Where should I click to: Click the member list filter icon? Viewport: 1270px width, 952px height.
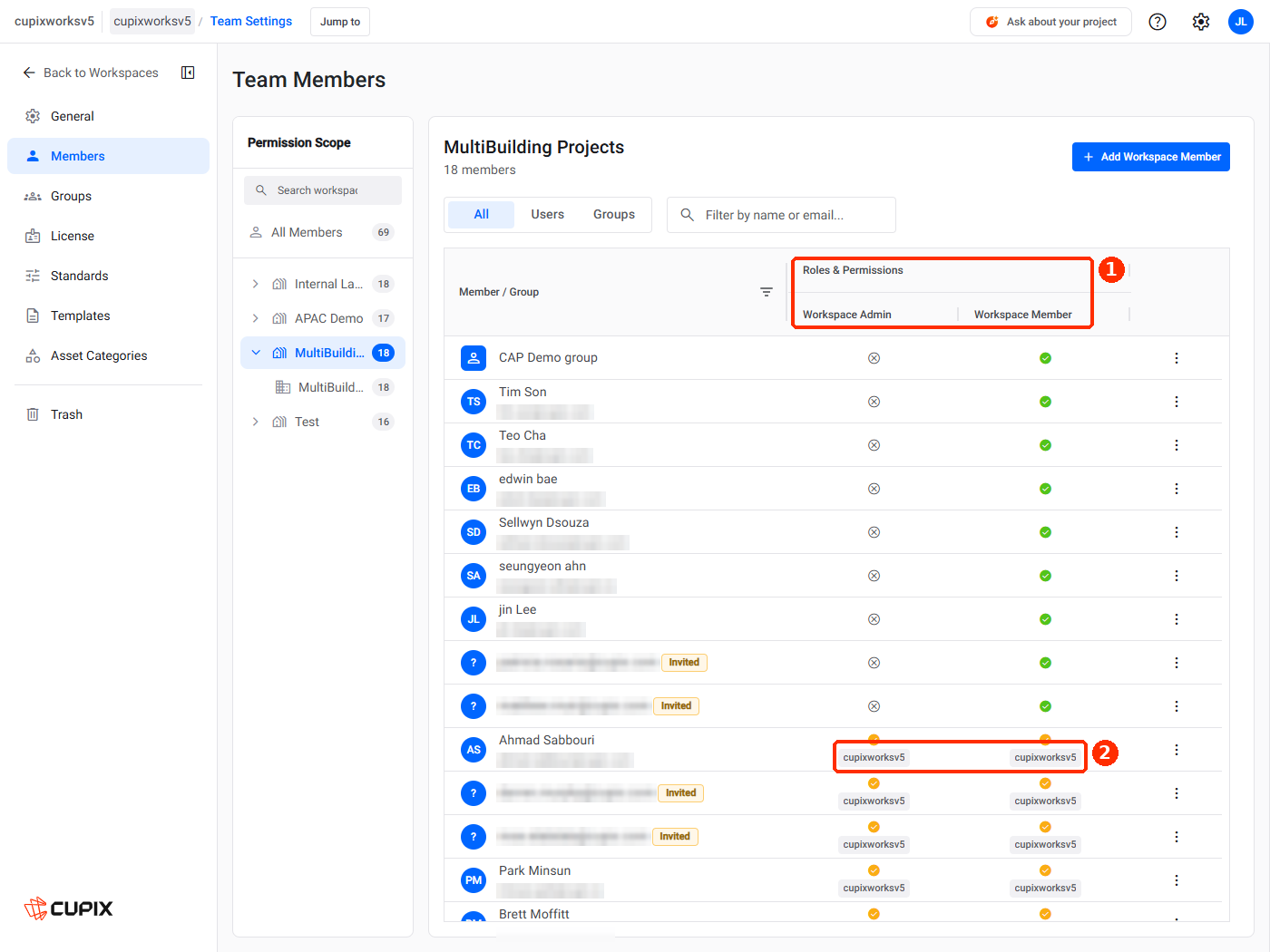[x=767, y=292]
